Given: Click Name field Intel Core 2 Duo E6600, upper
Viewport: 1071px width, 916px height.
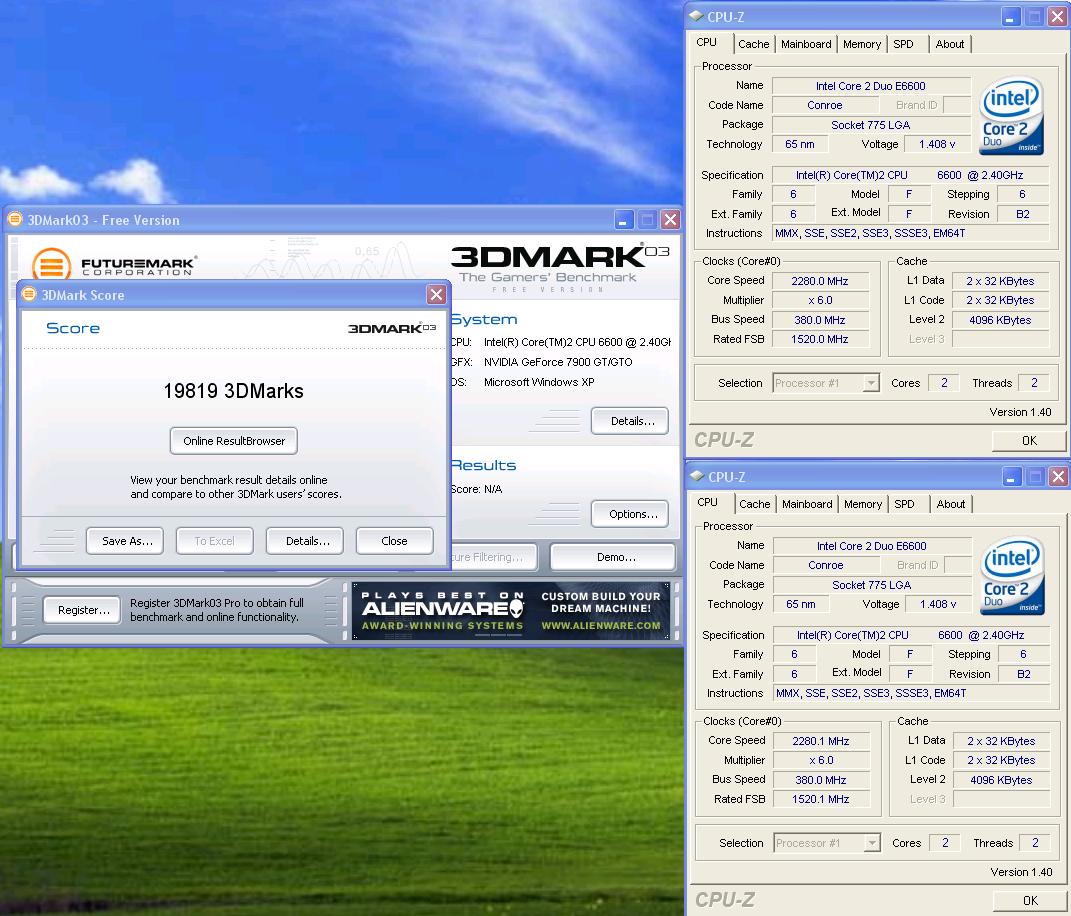Looking at the screenshot, I should click(x=871, y=86).
